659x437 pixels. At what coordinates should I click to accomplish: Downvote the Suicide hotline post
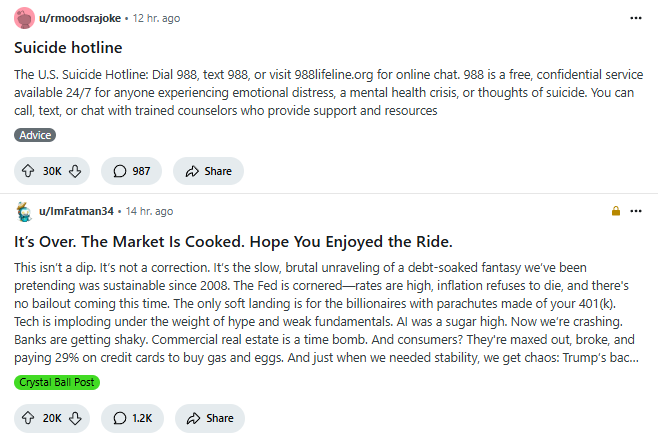coord(75,171)
